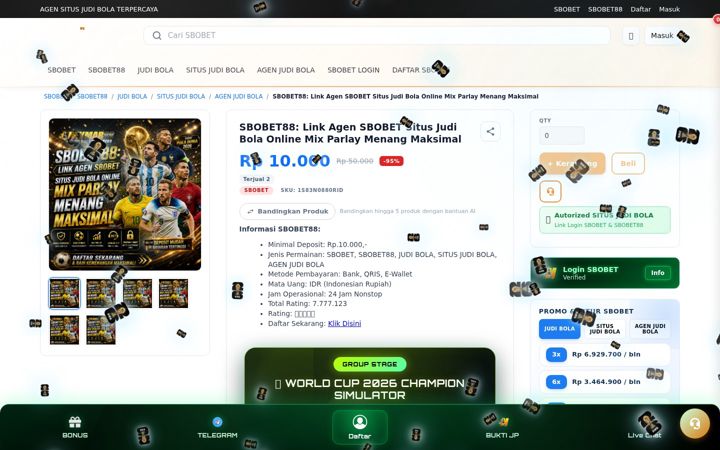Click the SBOBET88 breadcrumb link

(92, 96)
